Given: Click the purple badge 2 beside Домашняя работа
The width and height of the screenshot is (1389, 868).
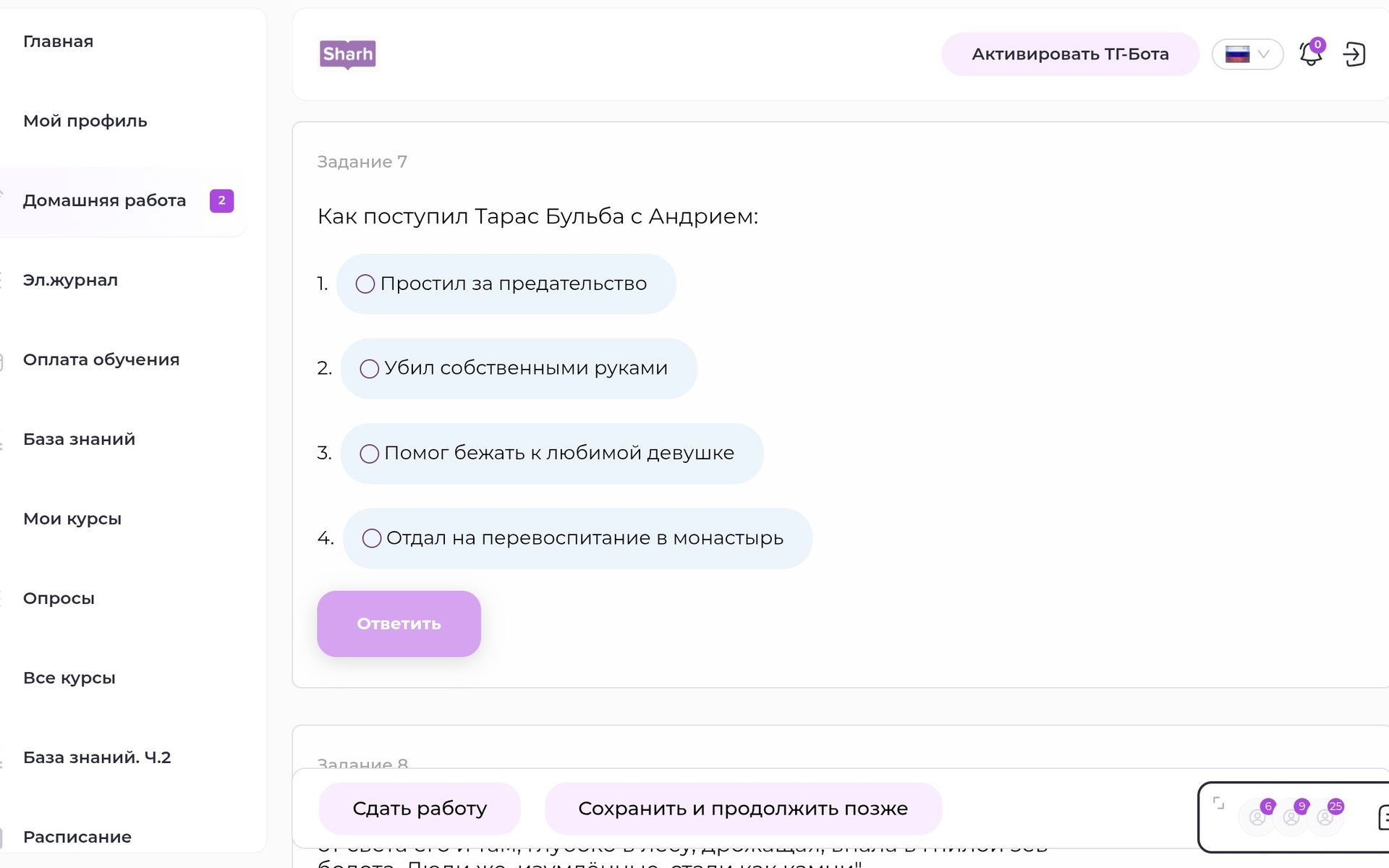Looking at the screenshot, I should (x=221, y=200).
